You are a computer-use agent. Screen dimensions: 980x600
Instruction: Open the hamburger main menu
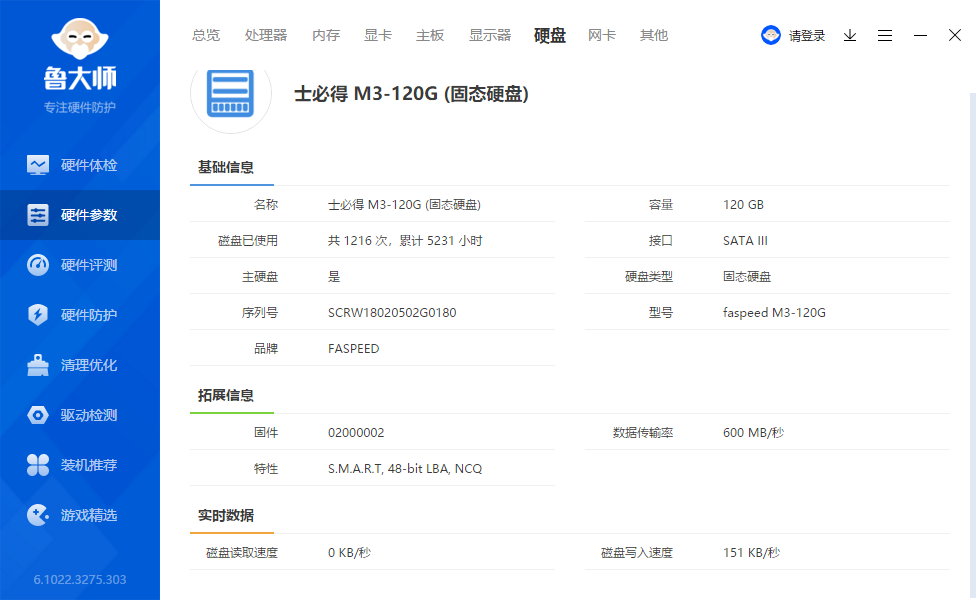pyautogui.click(x=884, y=36)
